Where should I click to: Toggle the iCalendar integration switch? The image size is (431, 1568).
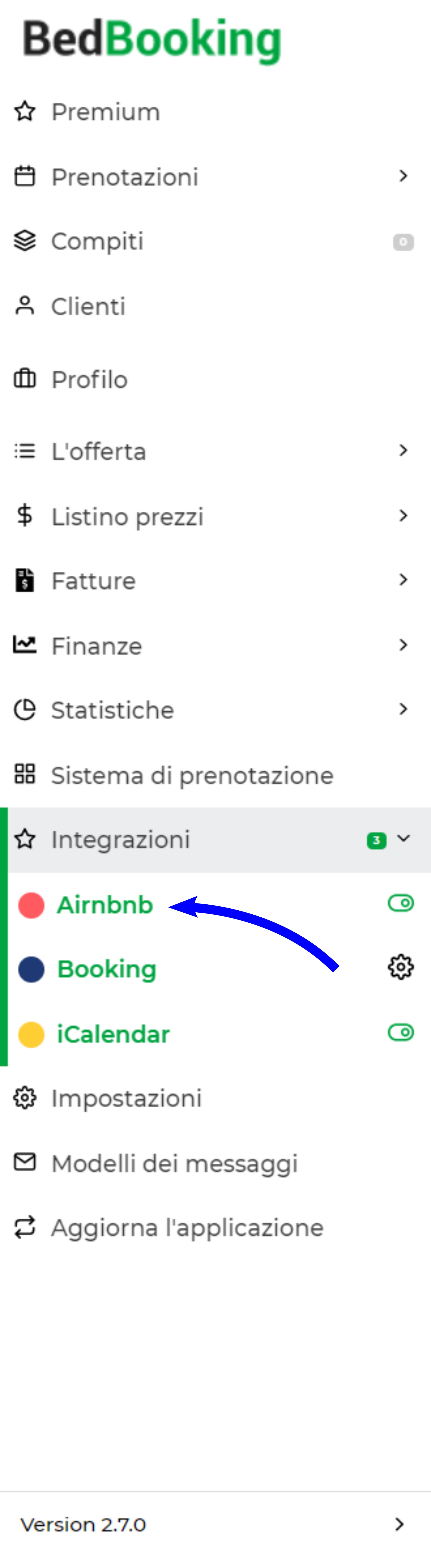coord(401,1032)
